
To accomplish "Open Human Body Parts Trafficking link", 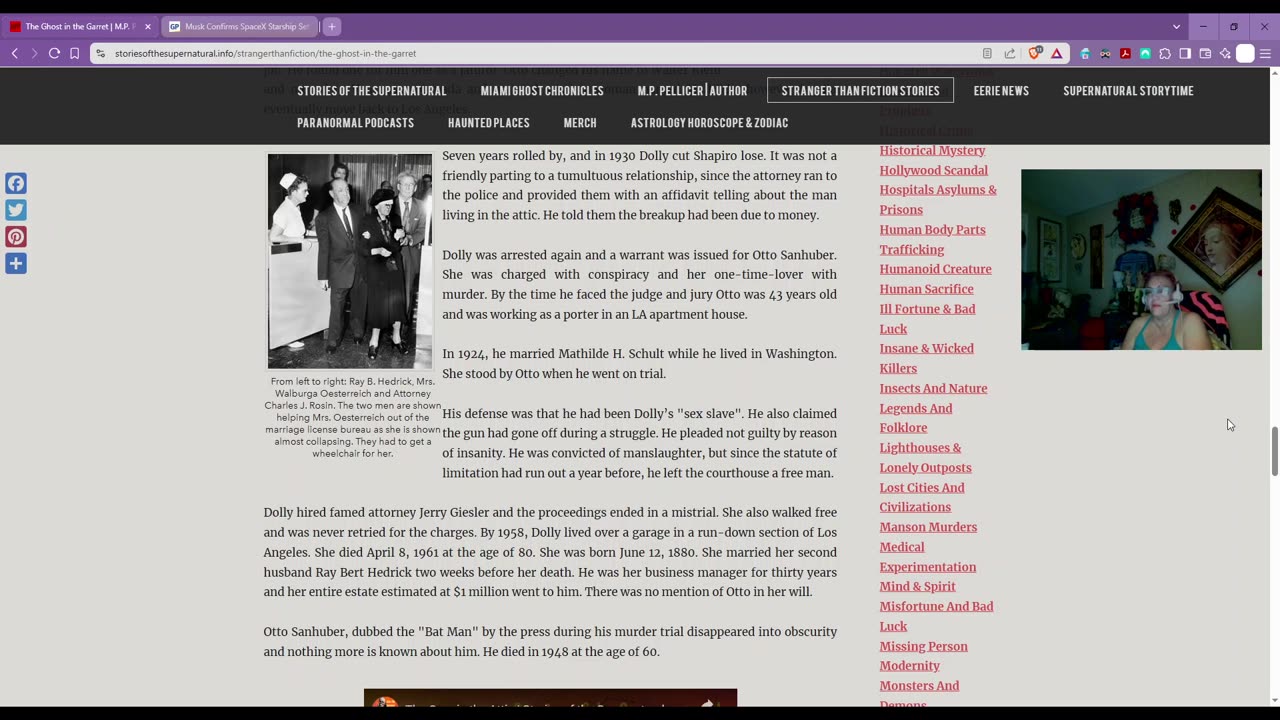I will [x=932, y=240].
